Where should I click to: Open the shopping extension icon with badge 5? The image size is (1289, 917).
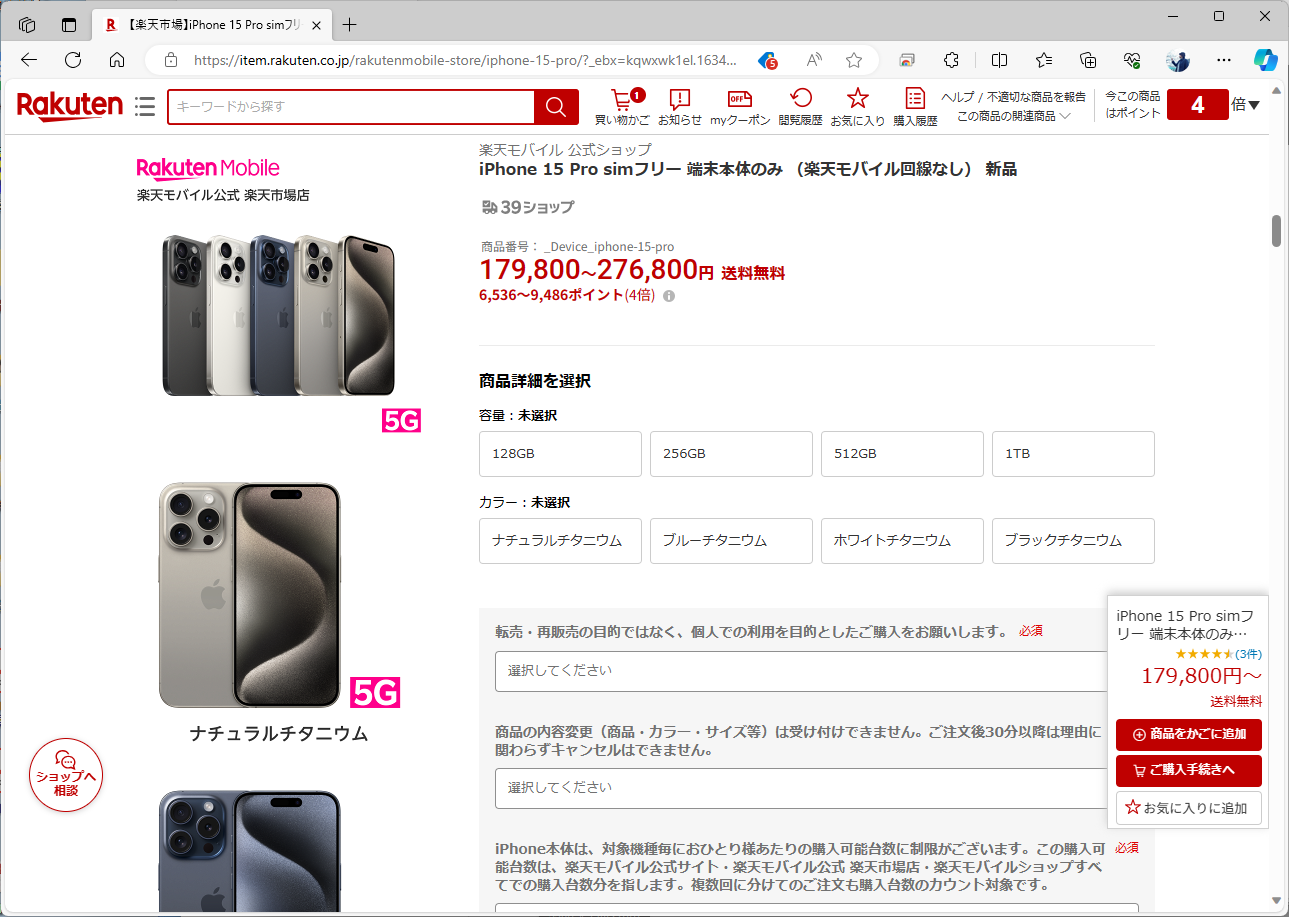click(767, 60)
